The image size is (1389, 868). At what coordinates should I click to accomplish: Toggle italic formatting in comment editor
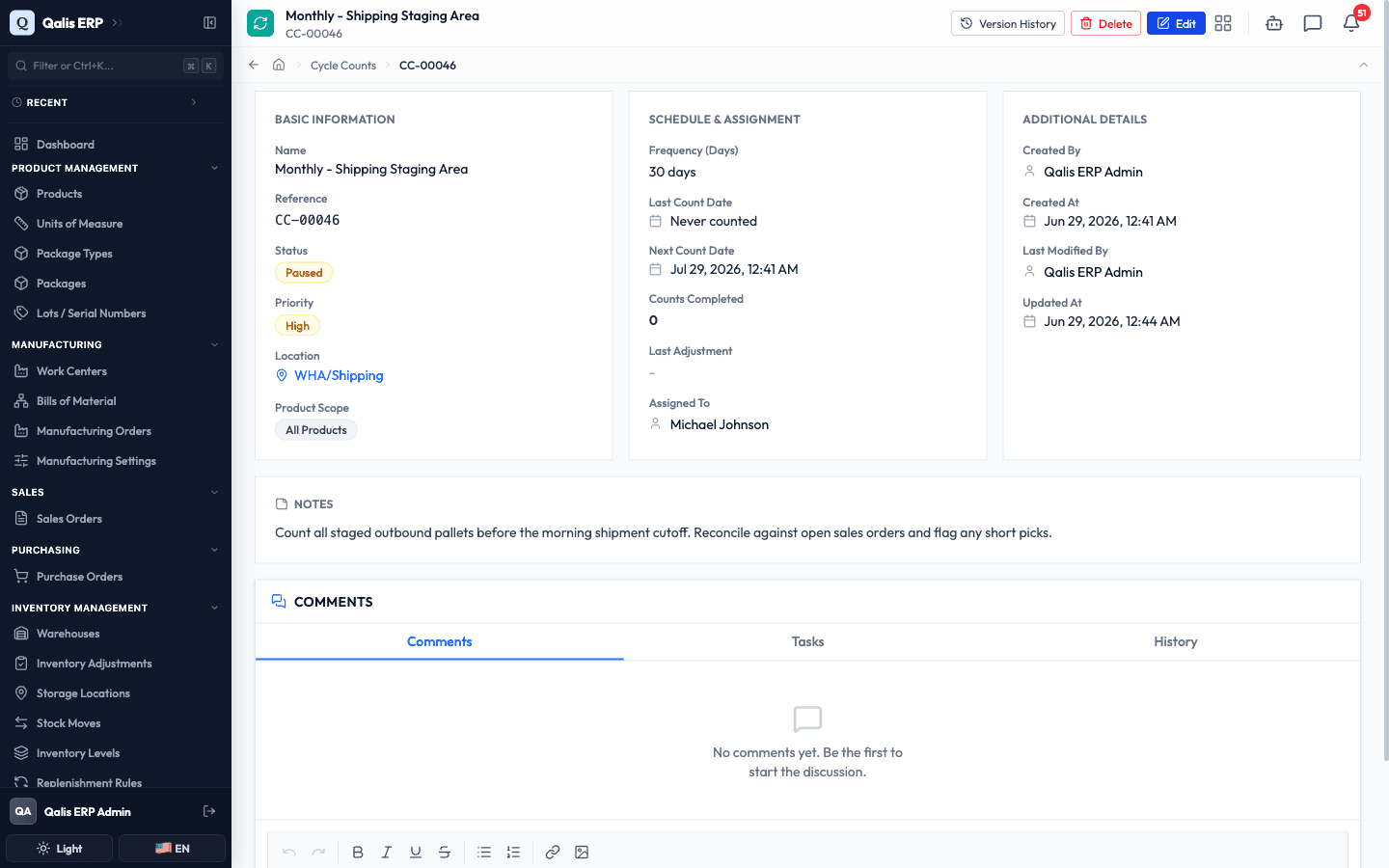(387, 852)
